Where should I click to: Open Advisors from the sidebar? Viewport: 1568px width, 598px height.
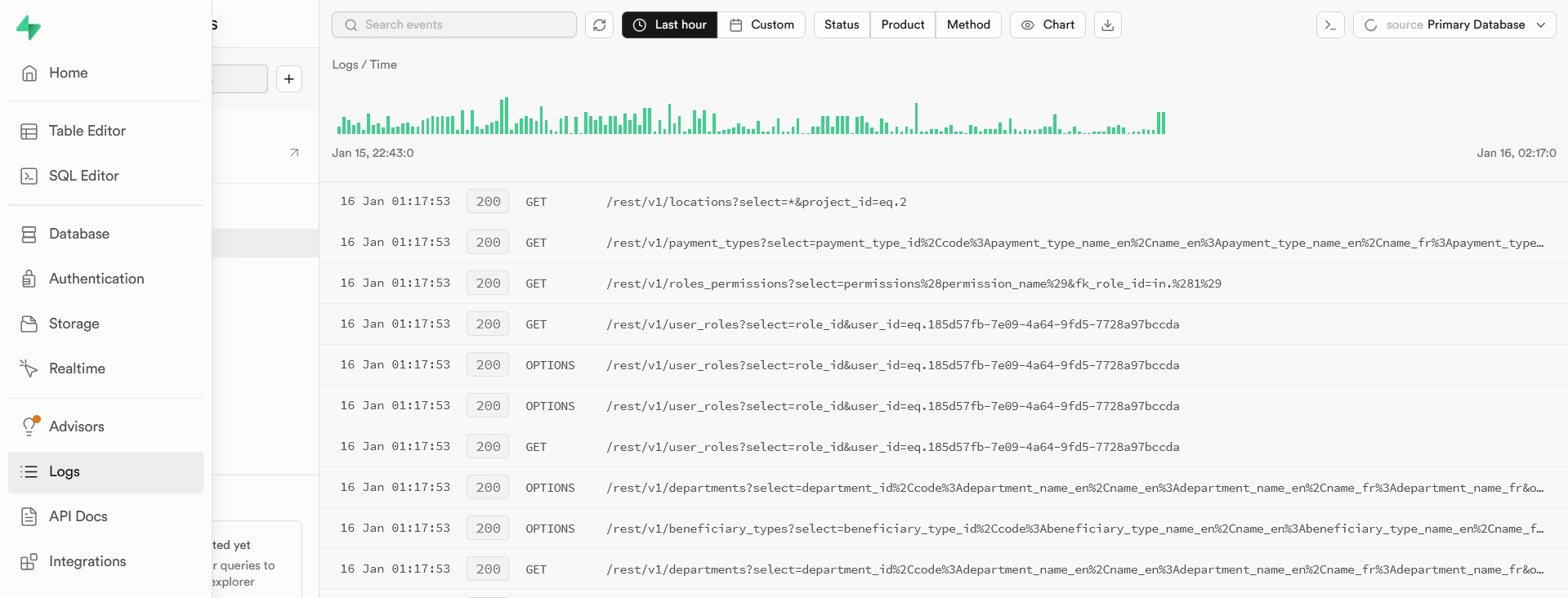[x=105, y=426]
